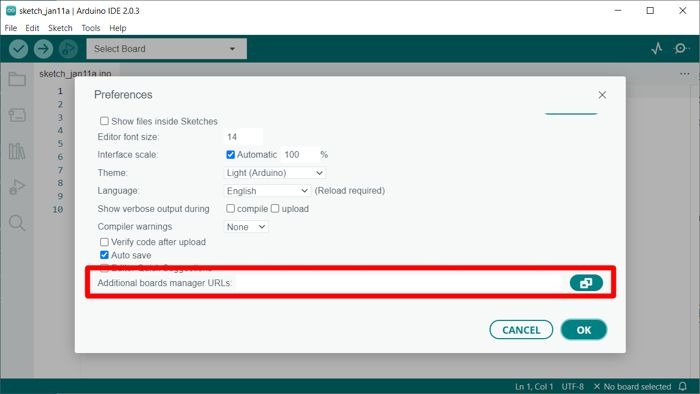Open the Search sidebar icon
700x394 pixels.
coord(17,222)
